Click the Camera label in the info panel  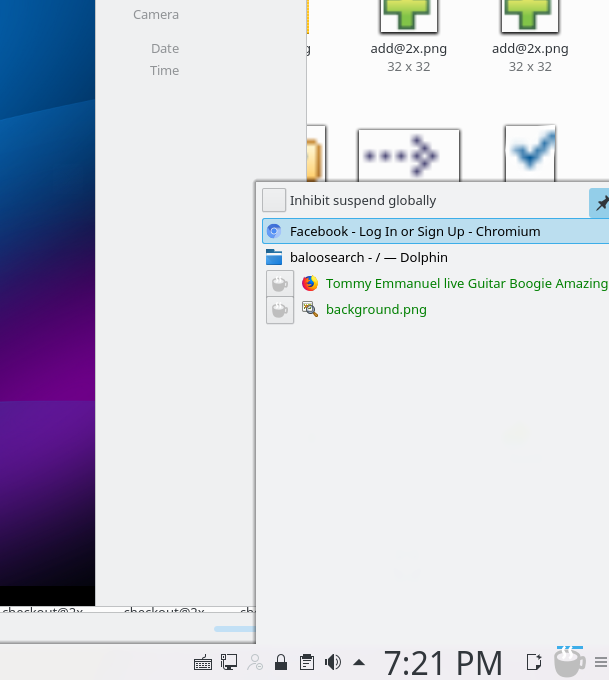click(x=156, y=15)
